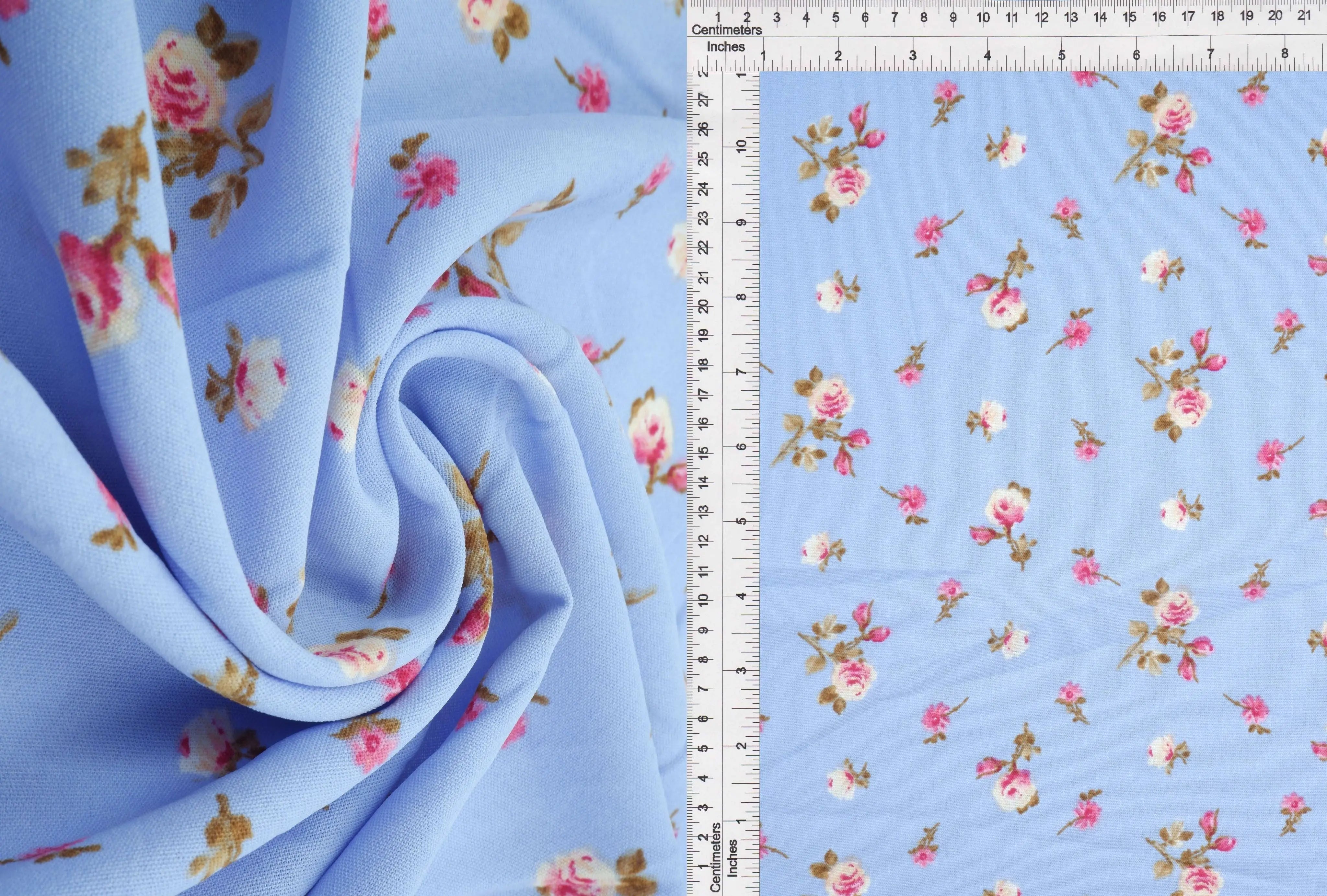Select the vertical ruler on the left of the flat fabric
1327x896 pixels.
(725, 457)
